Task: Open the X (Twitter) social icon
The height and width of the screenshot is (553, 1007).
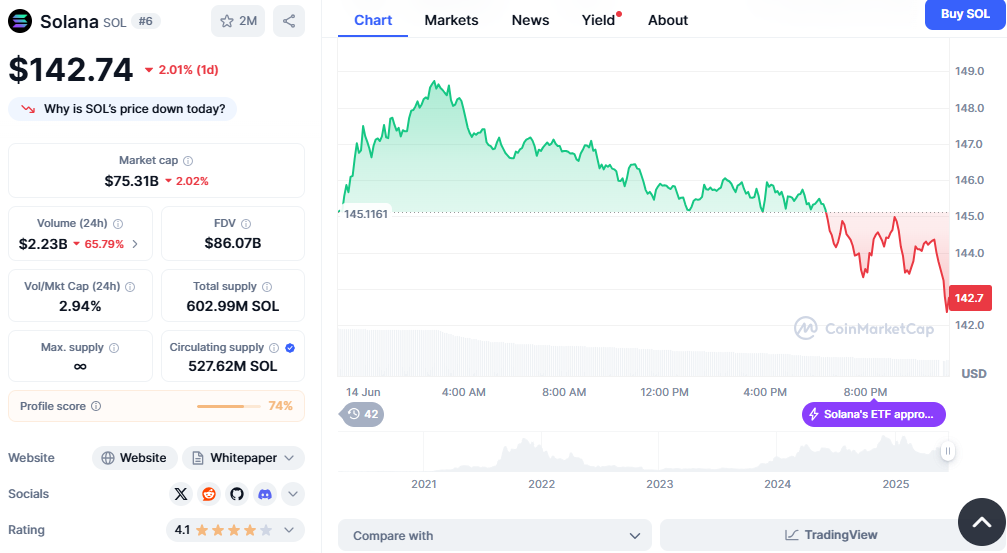Action: pyautogui.click(x=181, y=494)
